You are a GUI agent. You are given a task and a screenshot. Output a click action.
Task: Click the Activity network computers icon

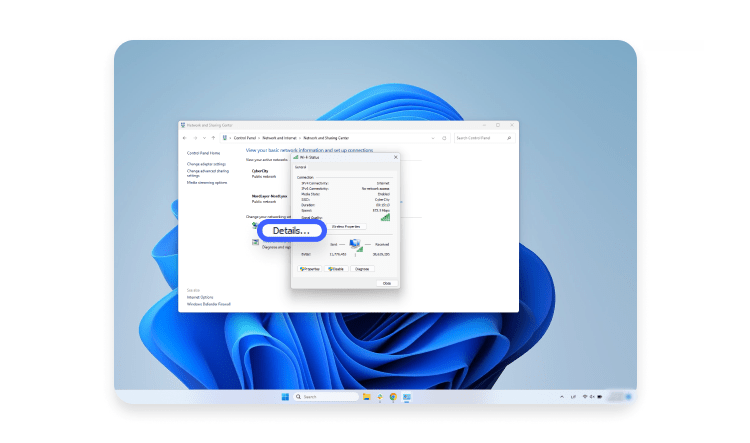coord(356,245)
